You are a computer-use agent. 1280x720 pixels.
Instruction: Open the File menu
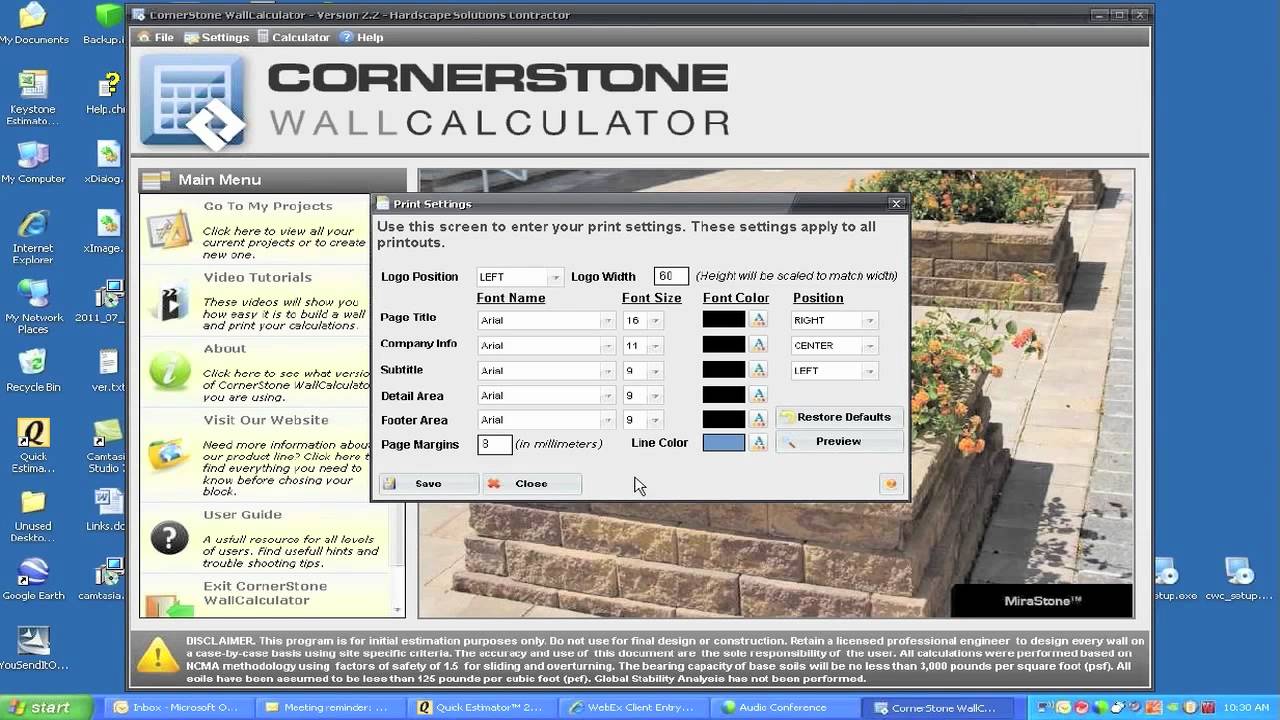156,37
